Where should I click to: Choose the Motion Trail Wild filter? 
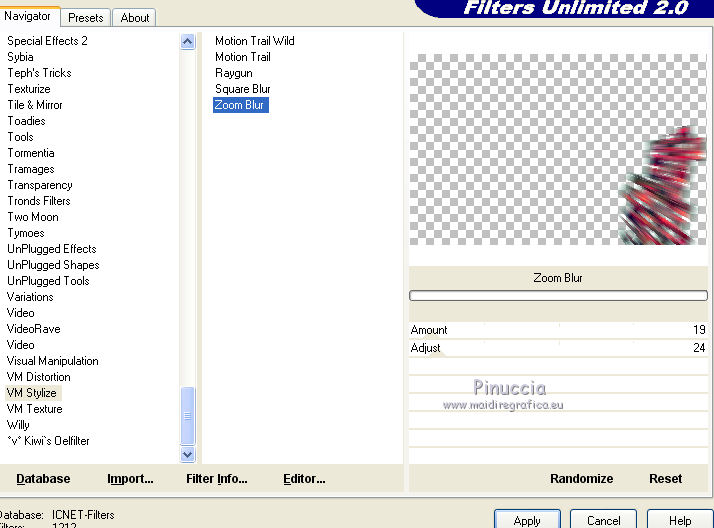click(x=255, y=41)
